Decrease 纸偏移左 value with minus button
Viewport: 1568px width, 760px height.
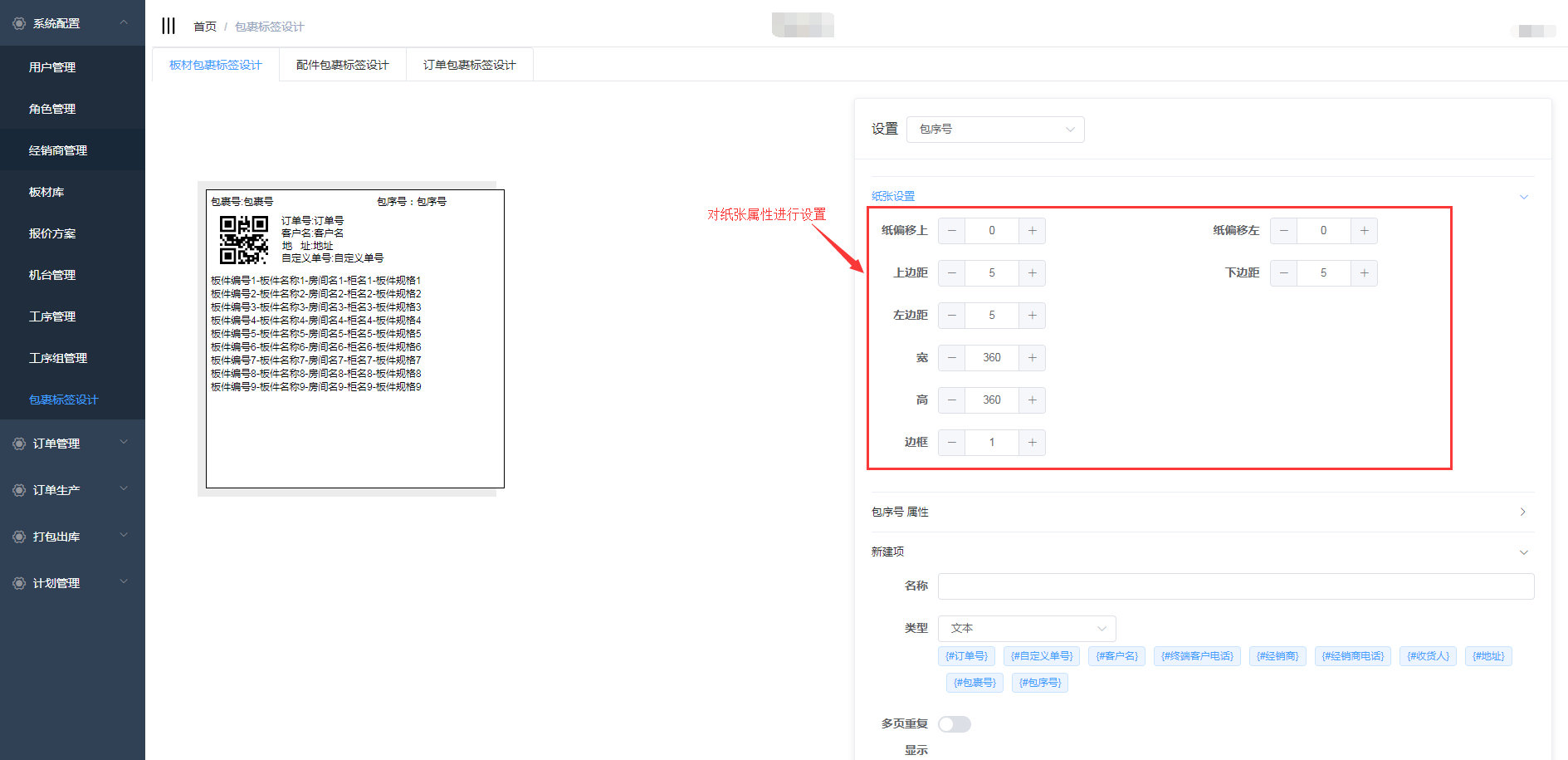1283,231
